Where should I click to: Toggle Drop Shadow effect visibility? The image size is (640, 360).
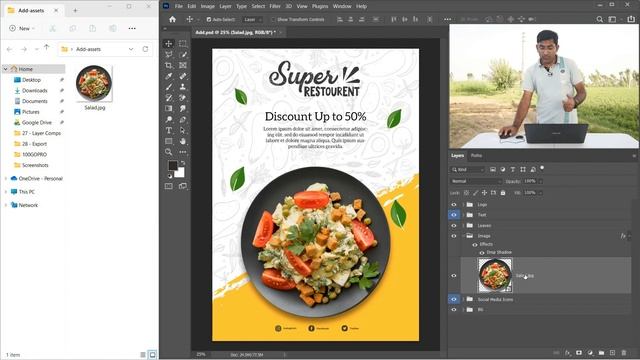482,253
